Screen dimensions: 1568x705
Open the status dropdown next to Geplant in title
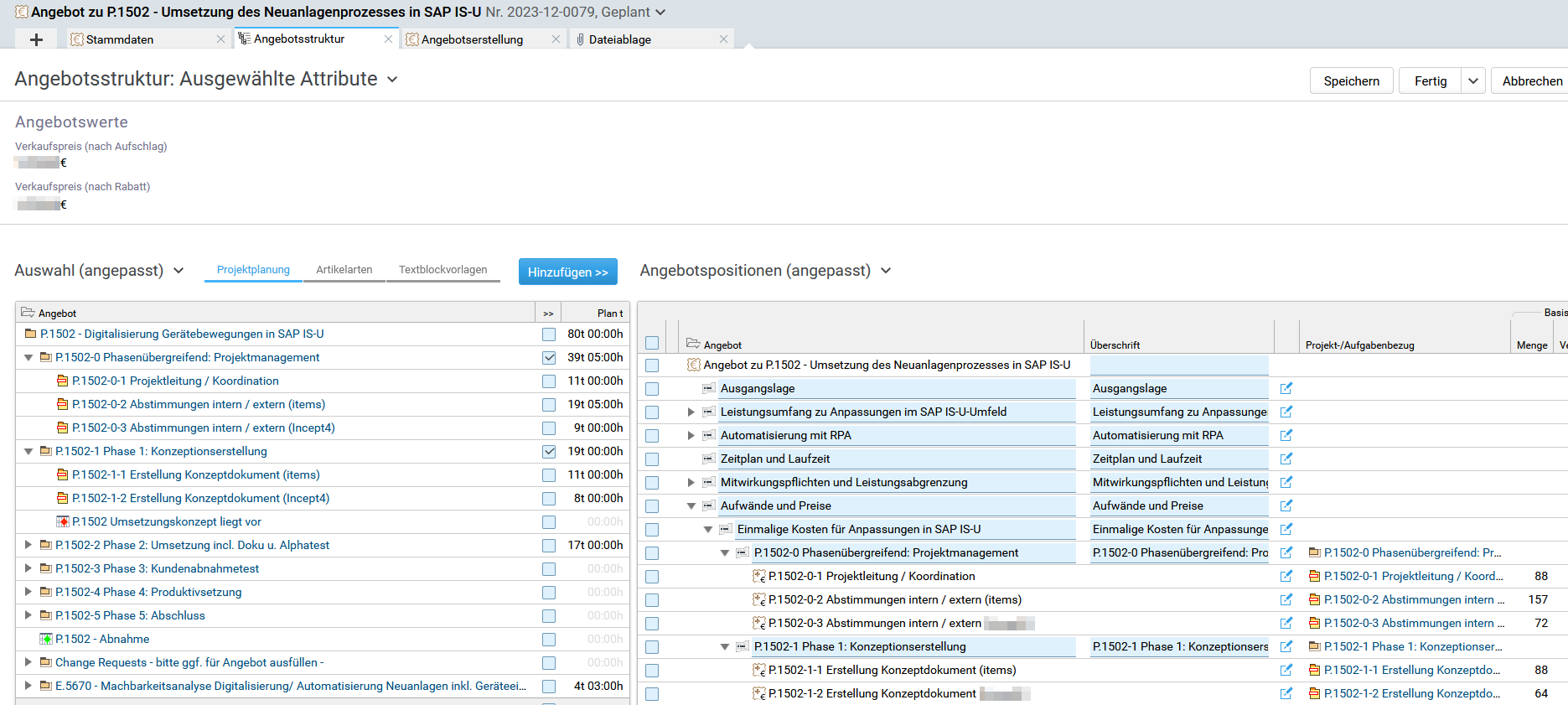pyautogui.click(x=660, y=13)
